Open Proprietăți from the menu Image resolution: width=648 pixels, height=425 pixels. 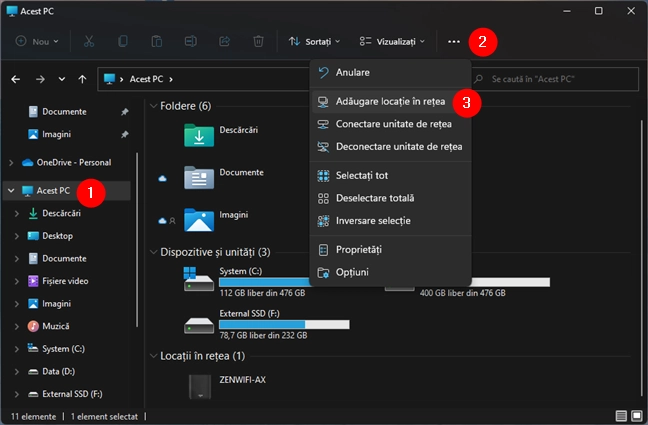(391, 250)
